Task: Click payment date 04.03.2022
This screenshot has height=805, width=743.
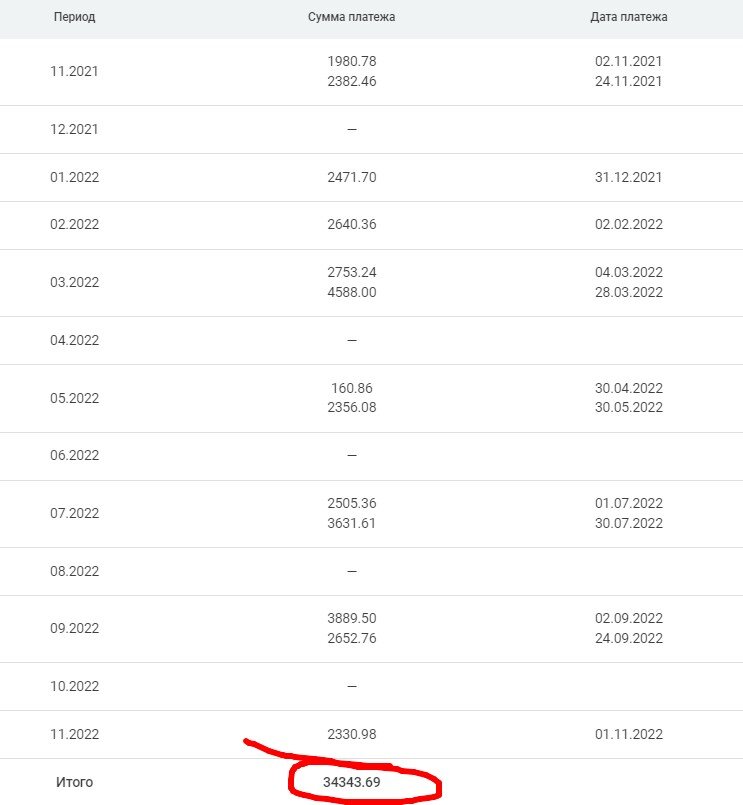Action: coord(628,272)
